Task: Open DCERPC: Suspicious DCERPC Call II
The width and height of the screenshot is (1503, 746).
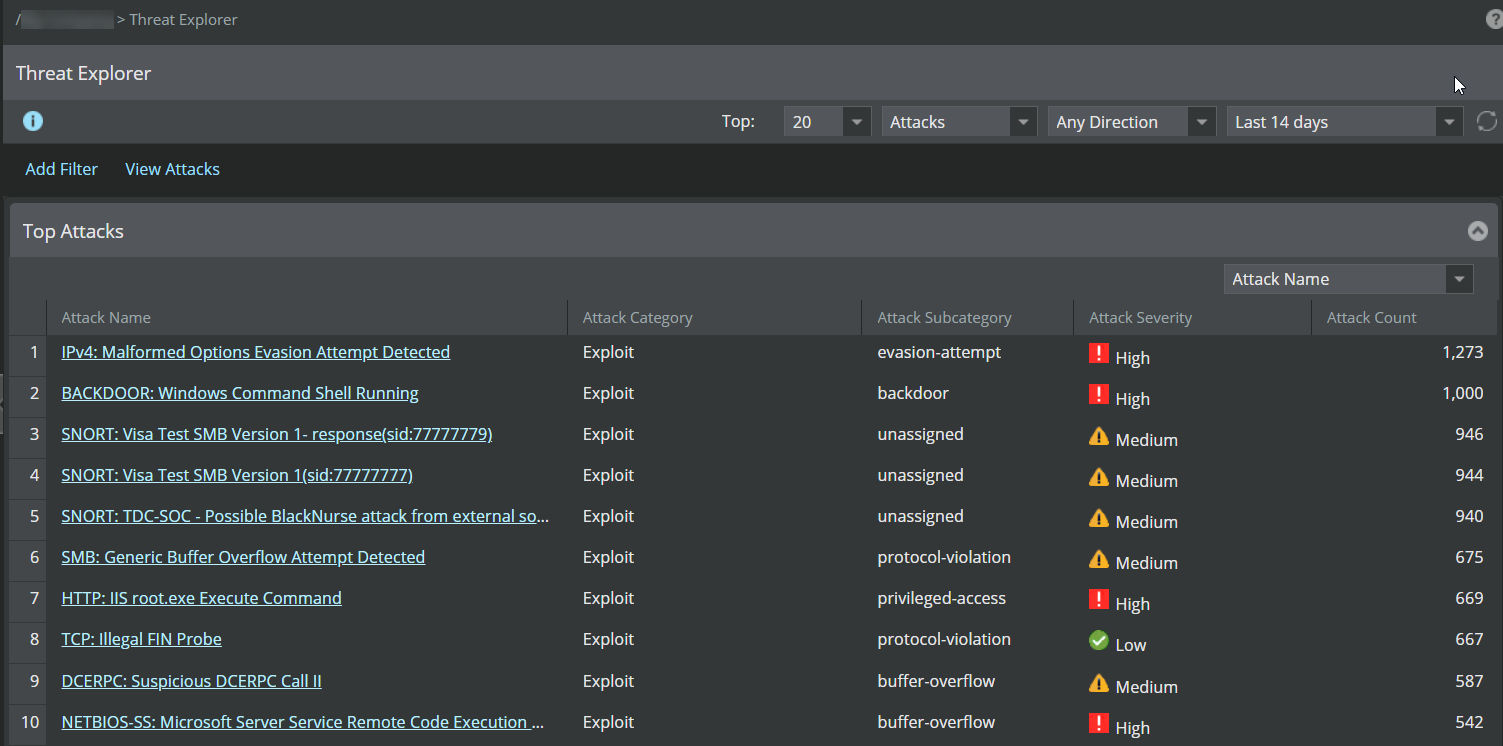Action: pos(191,681)
